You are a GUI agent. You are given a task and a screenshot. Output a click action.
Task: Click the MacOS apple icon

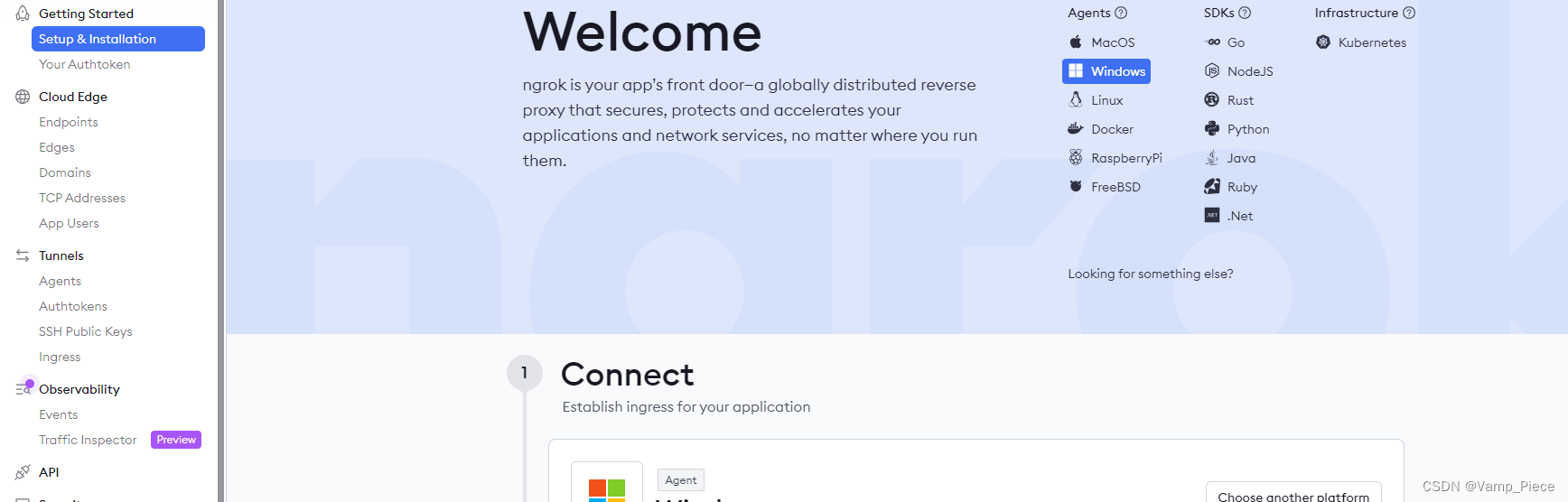1076,42
